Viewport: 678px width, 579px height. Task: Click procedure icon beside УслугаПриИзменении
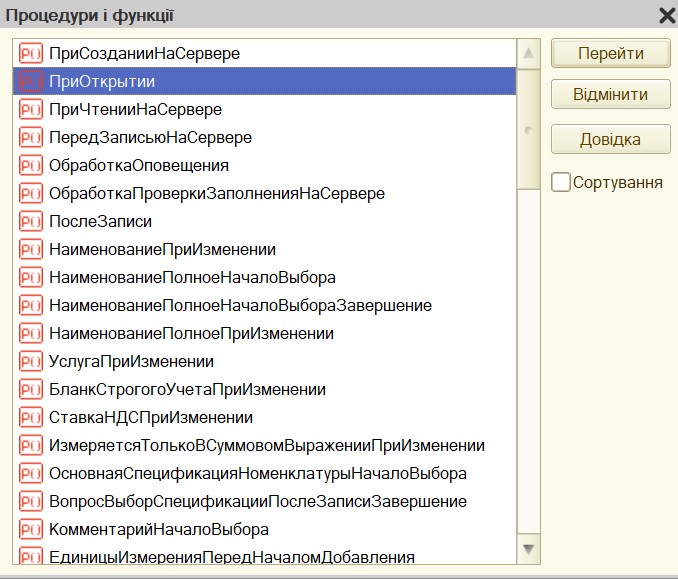coord(31,361)
